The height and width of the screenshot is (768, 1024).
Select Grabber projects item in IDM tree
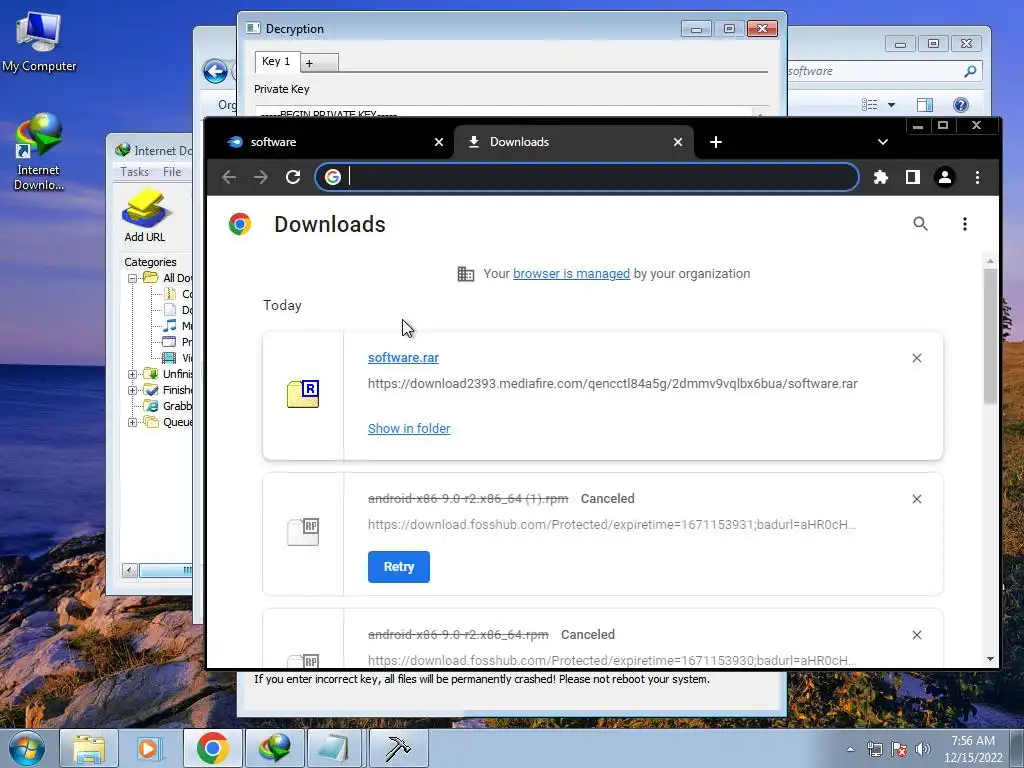point(168,406)
